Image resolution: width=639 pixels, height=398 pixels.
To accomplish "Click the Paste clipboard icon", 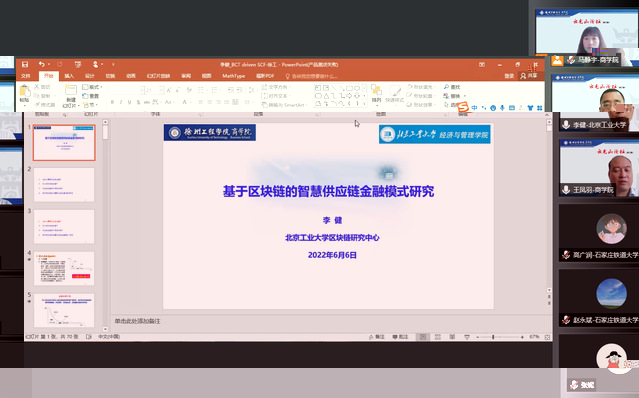I will (x=24, y=90).
